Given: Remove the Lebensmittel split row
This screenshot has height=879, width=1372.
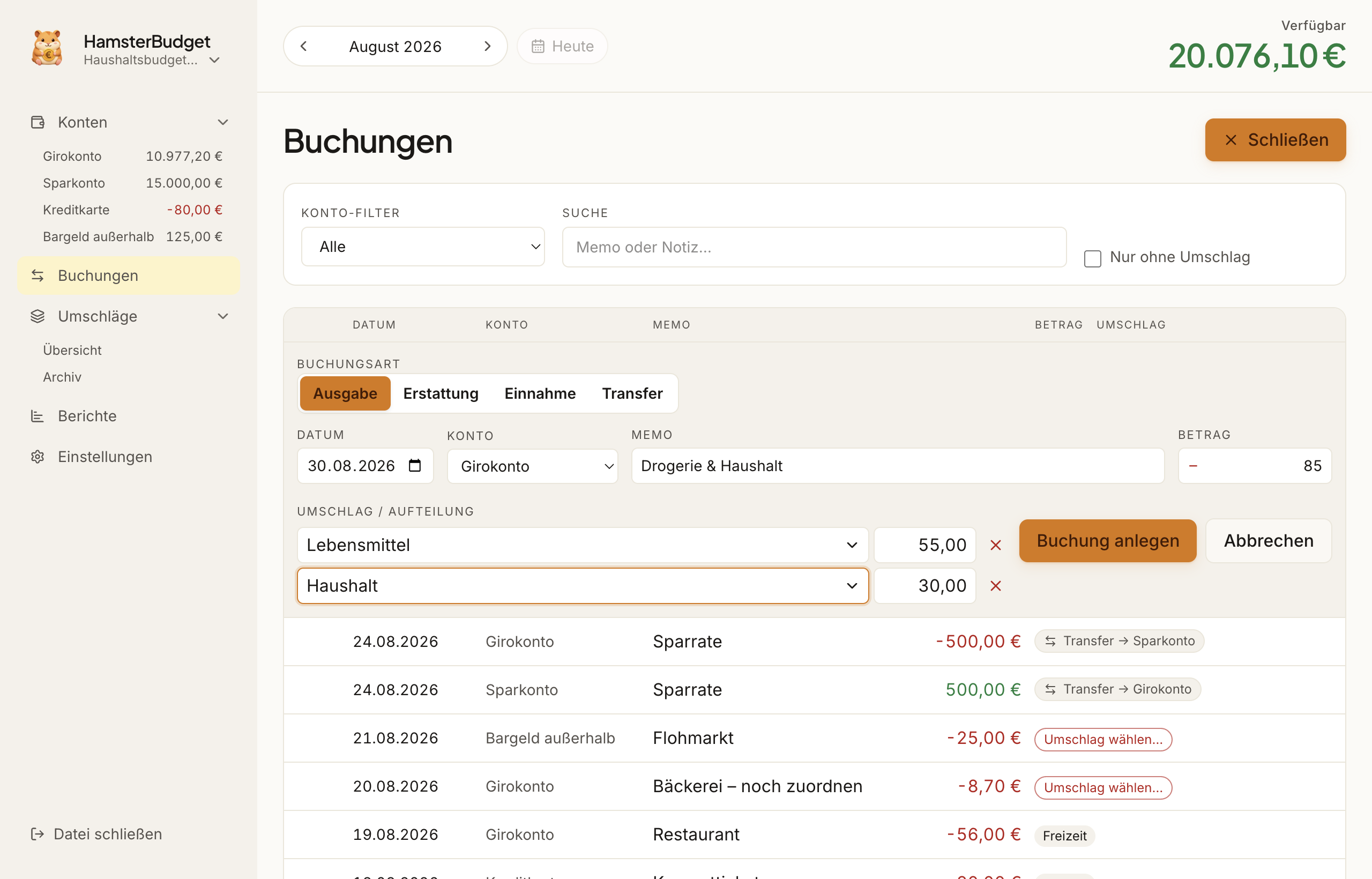Looking at the screenshot, I should [x=996, y=545].
